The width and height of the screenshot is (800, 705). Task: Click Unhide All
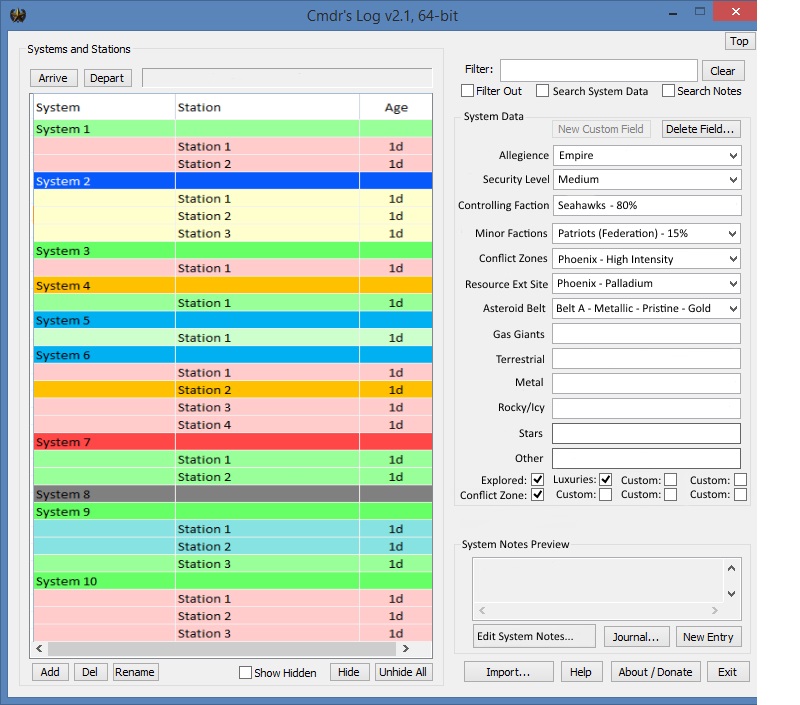(x=403, y=672)
